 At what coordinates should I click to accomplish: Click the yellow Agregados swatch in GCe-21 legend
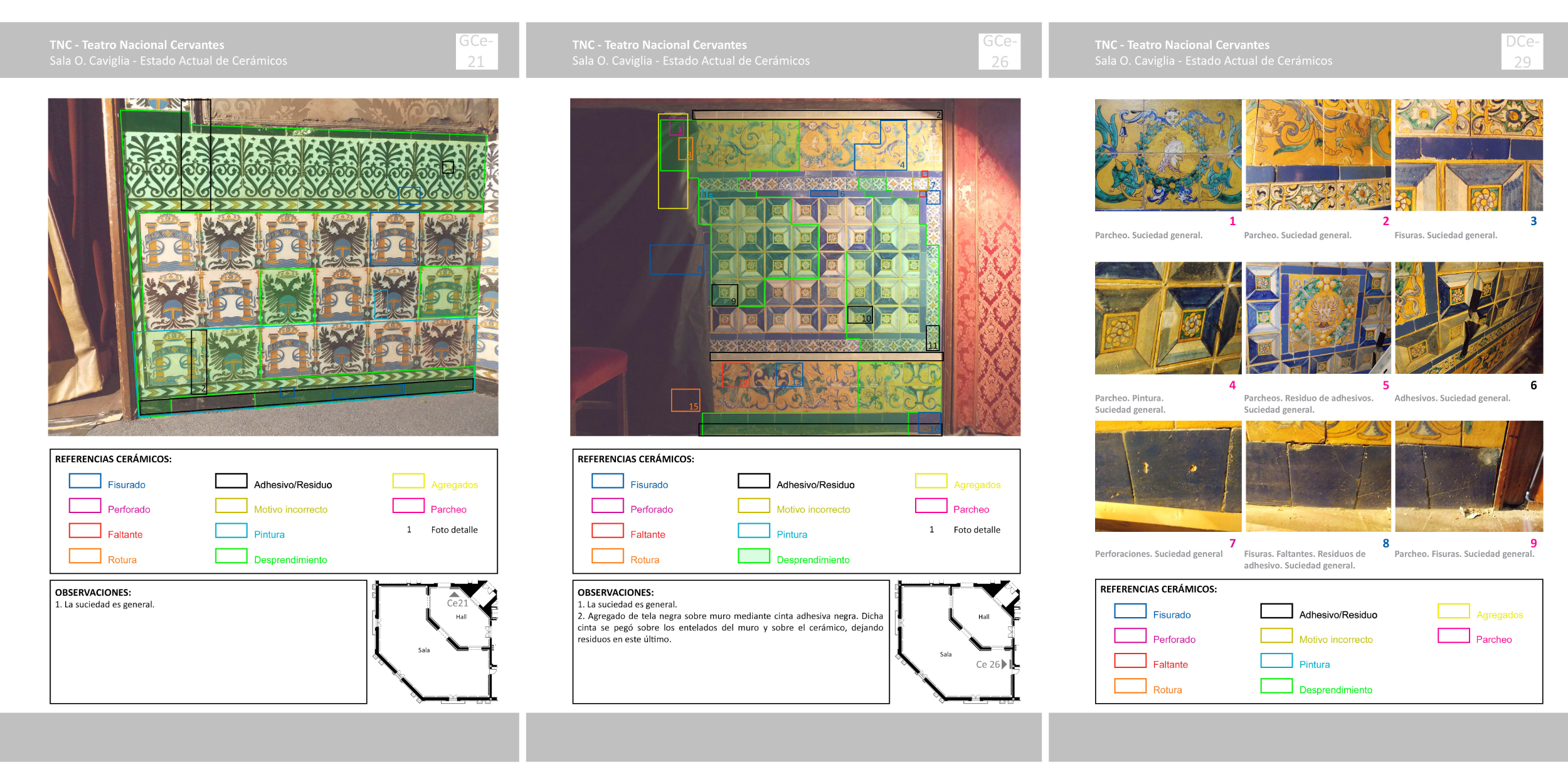[x=408, y=481]
